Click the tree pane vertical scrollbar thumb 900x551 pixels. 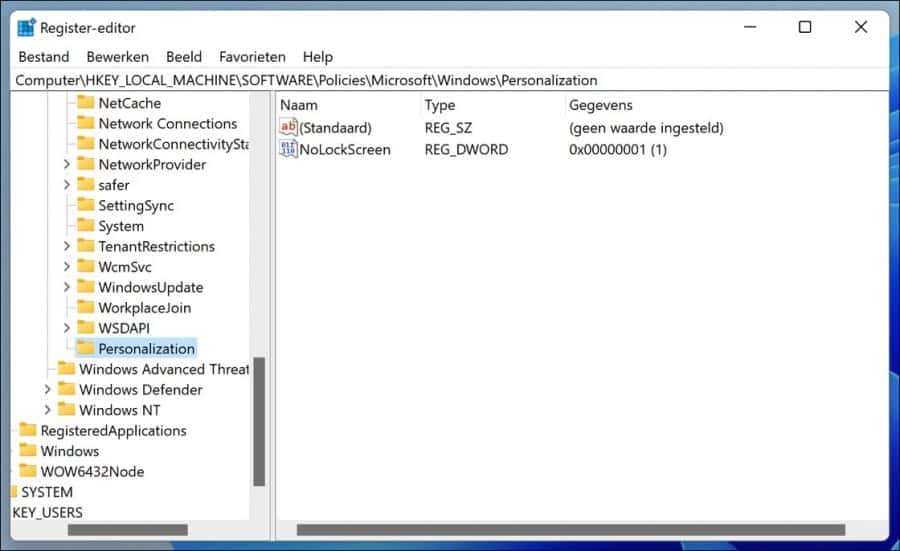pyautogui.click(x=259, y=422)
